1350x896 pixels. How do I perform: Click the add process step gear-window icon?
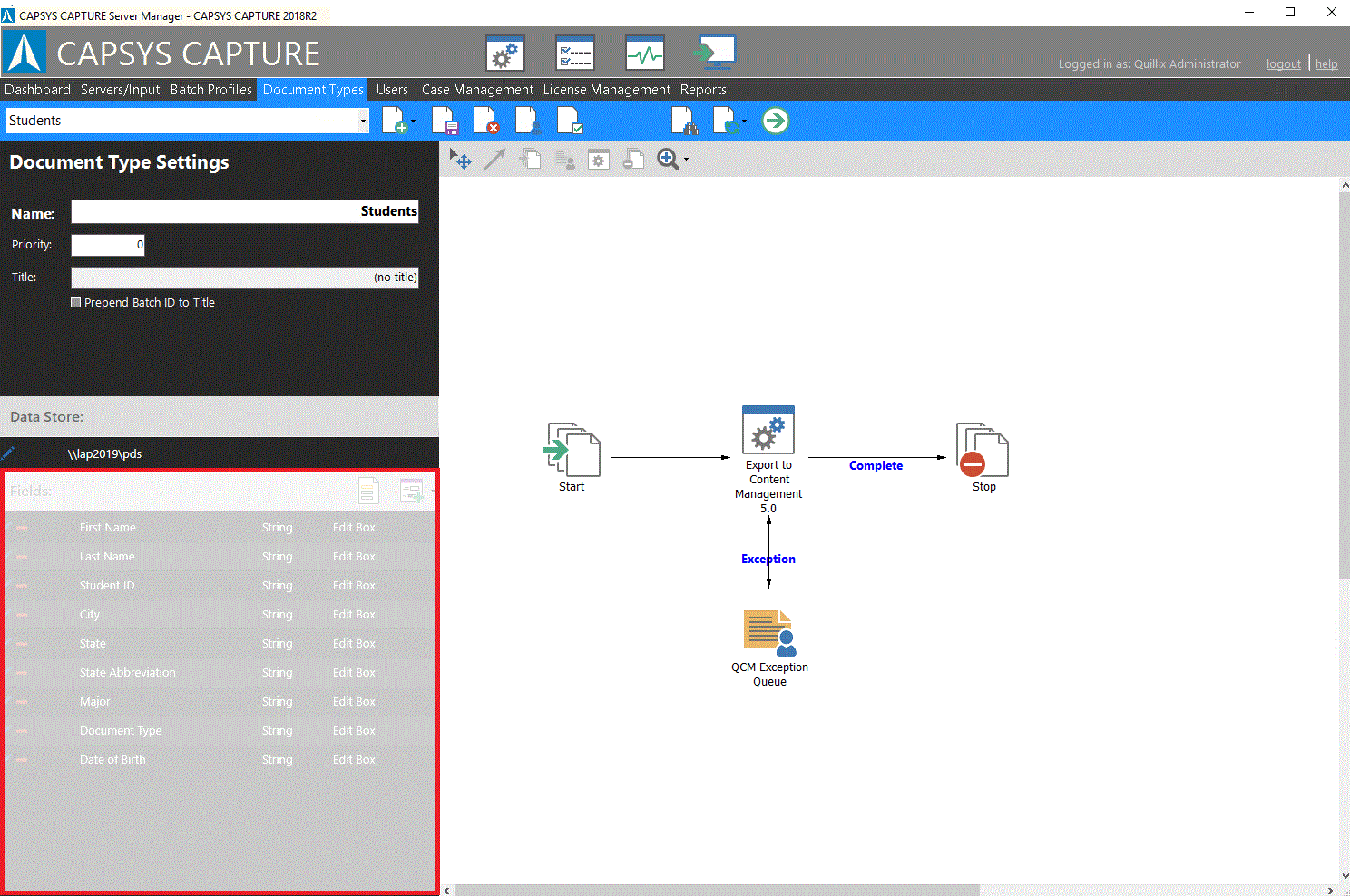point(599,160)
